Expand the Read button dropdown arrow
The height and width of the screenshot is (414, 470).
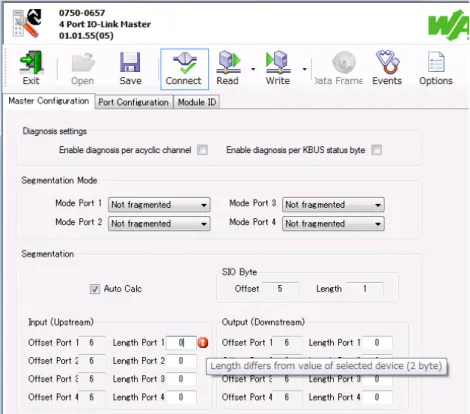click(253, 69)
